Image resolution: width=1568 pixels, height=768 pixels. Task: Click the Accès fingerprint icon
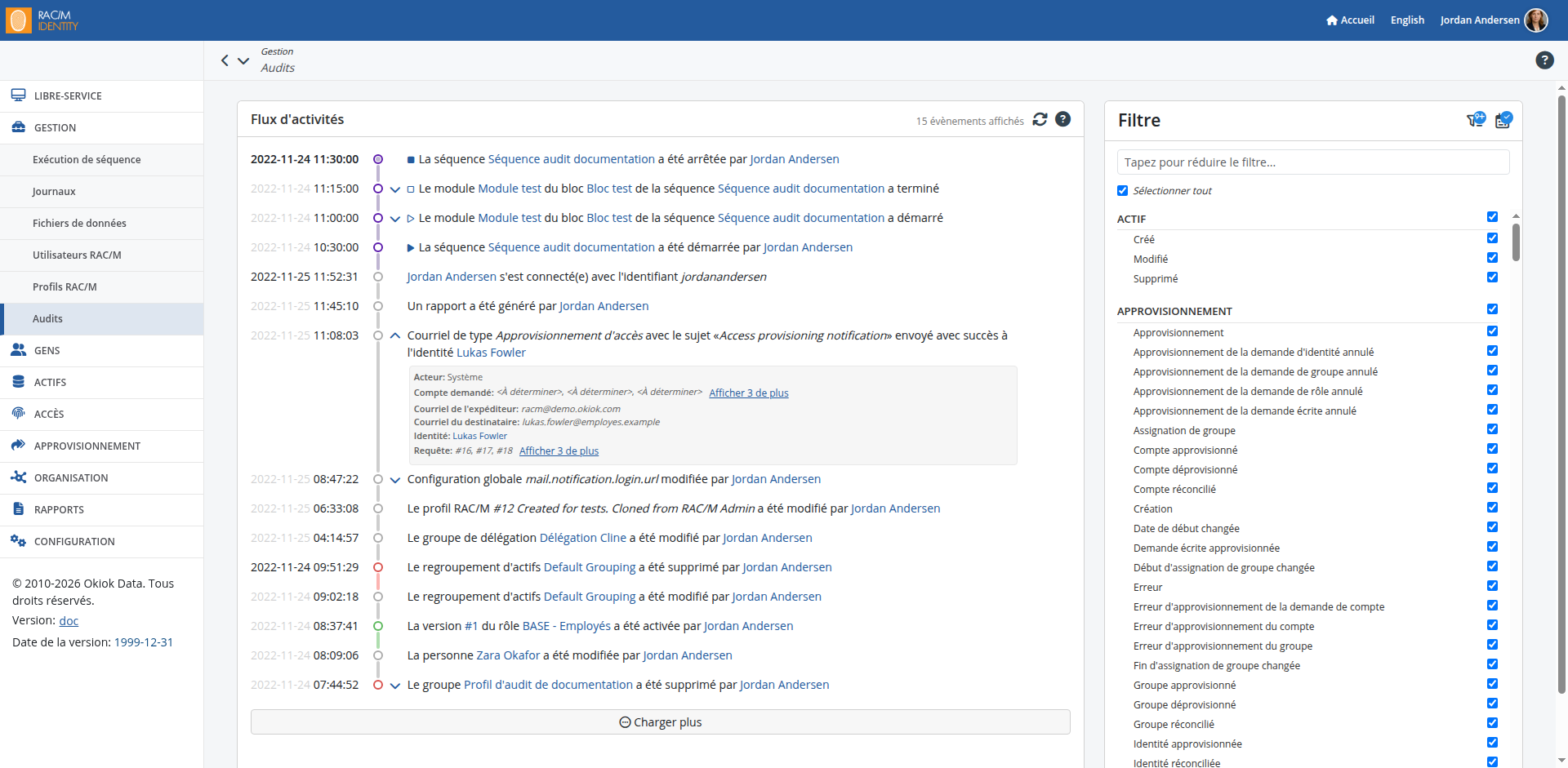(18, 414)
